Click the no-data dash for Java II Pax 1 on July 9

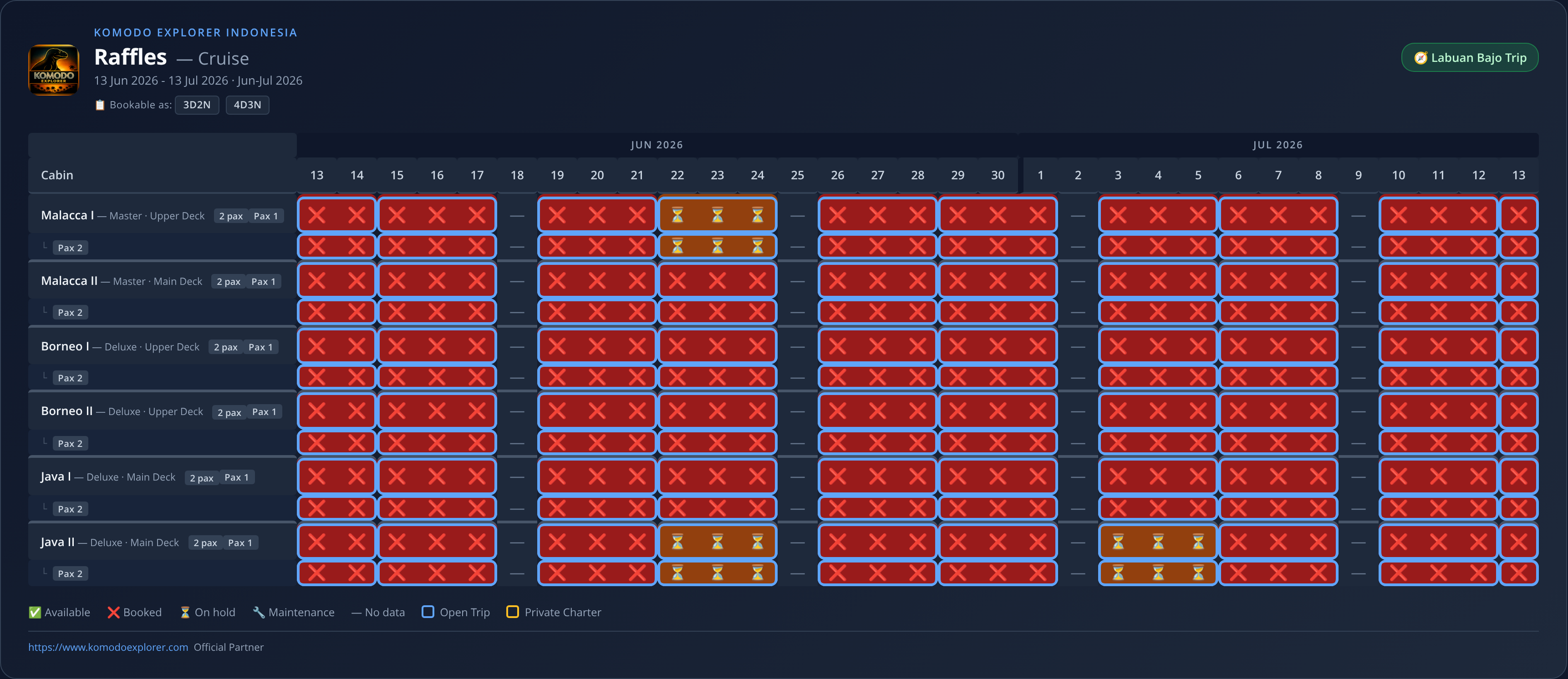click(1358, 543)
